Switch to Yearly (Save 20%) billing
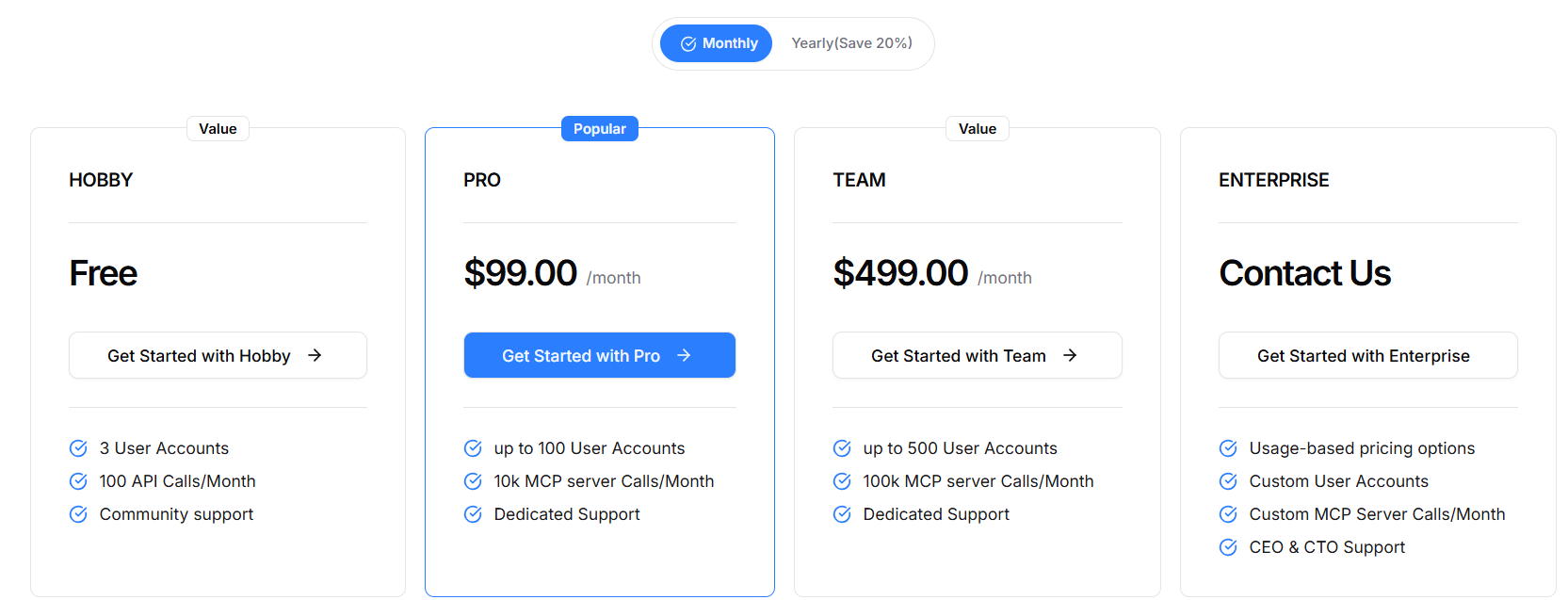This screenshot has width=1568, height=600. click(851, 43)
